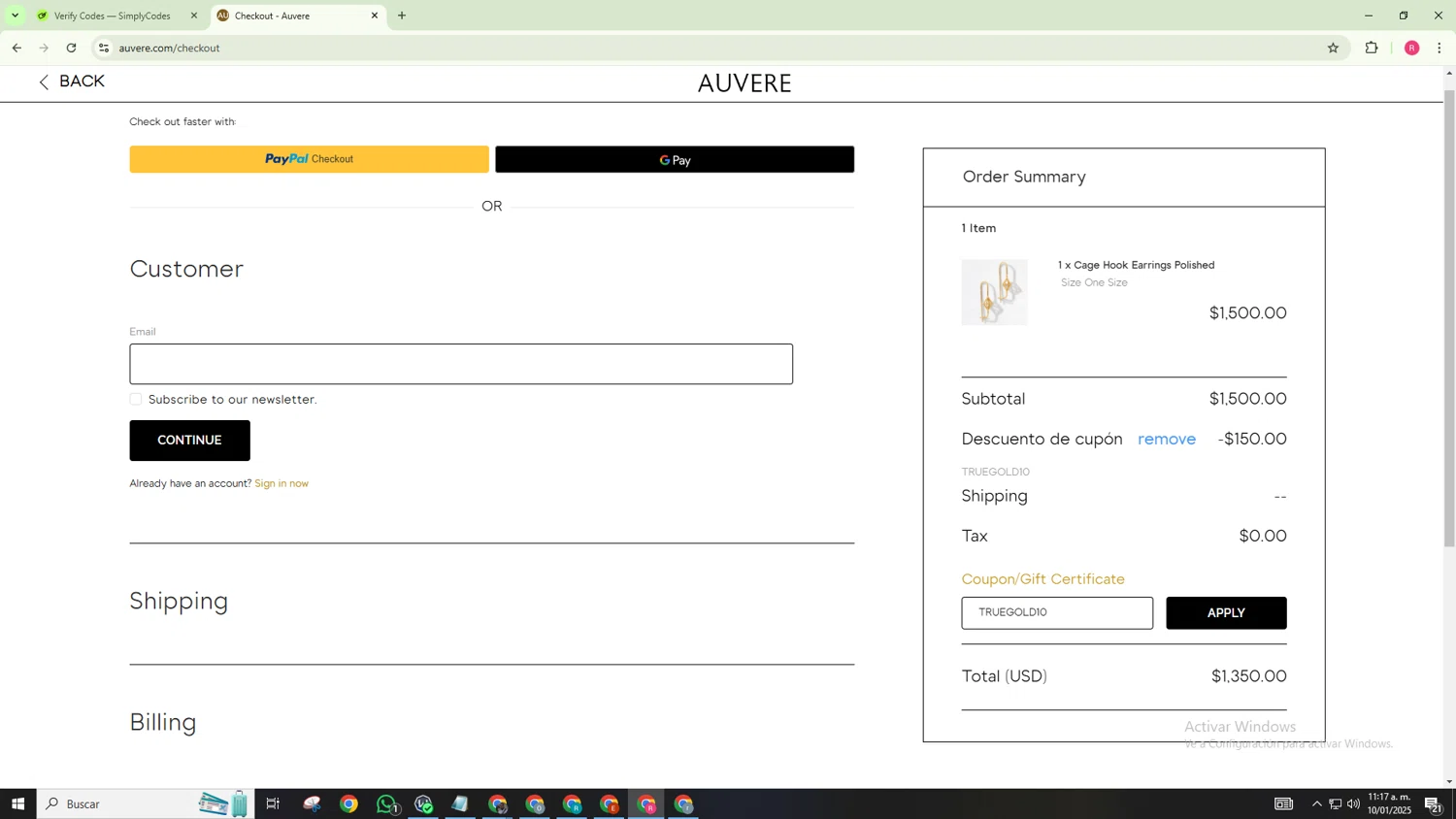Go back using the browser back arrow
Image resolution: width=1456 pixels, height=819 pixels.
pos(17,48)
